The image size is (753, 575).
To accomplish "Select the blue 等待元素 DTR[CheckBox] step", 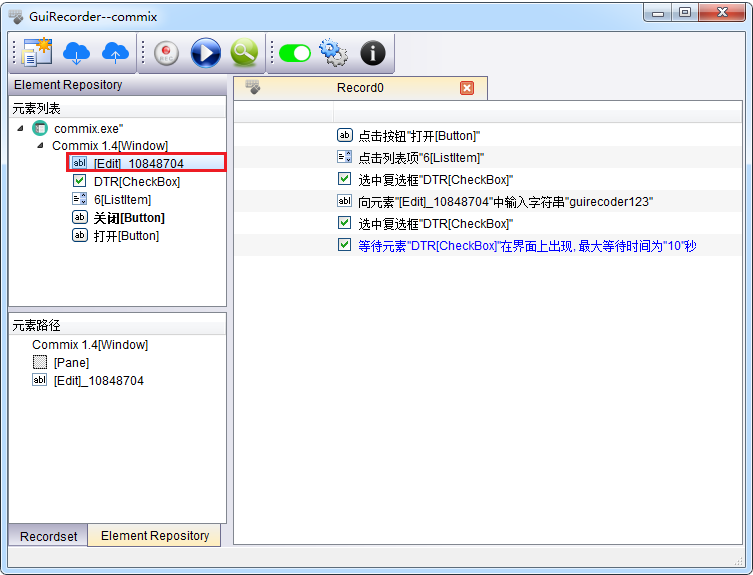I will click(488, 246).
